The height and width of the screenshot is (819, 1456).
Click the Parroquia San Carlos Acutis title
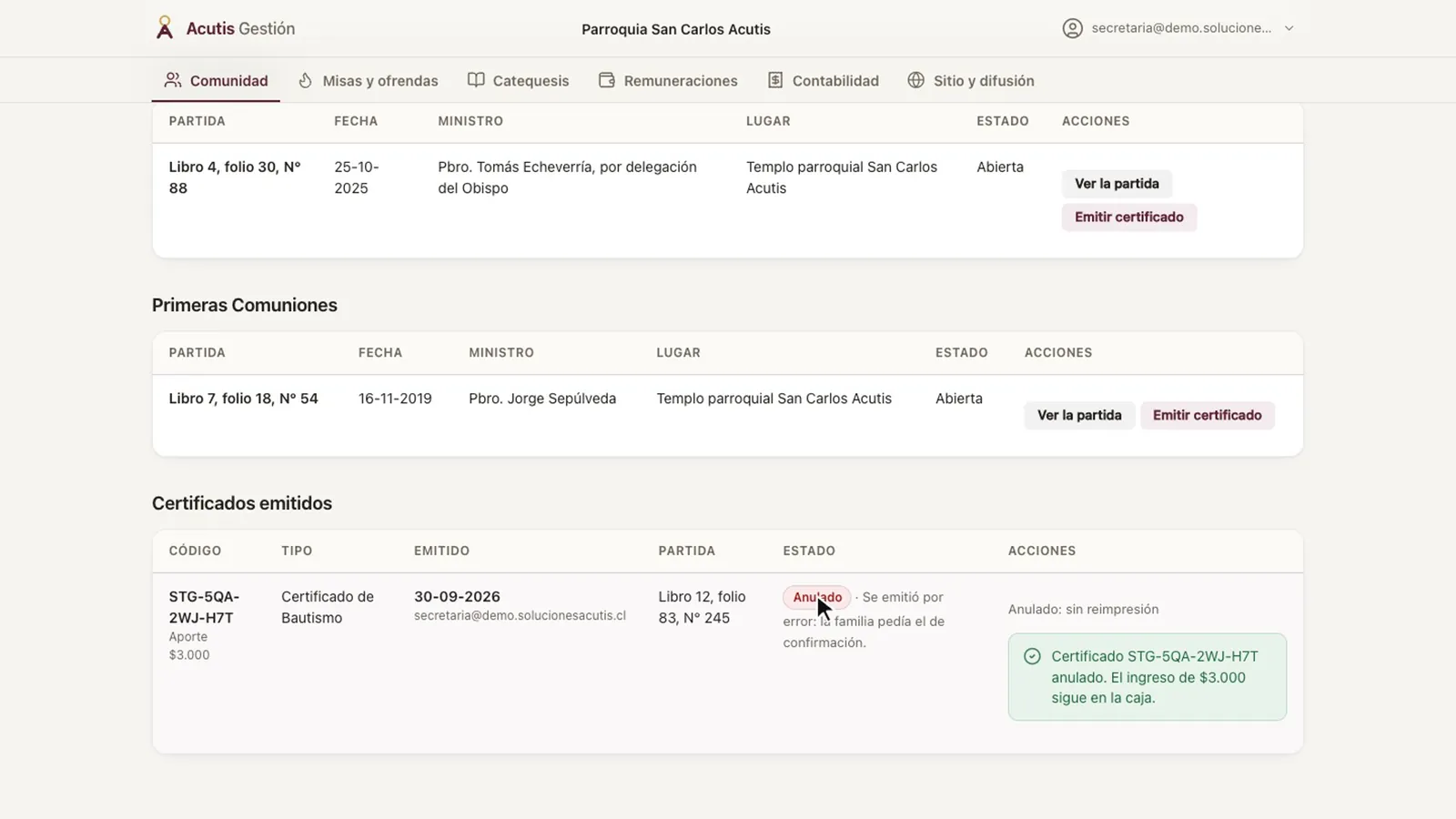(x=676, y=29)
